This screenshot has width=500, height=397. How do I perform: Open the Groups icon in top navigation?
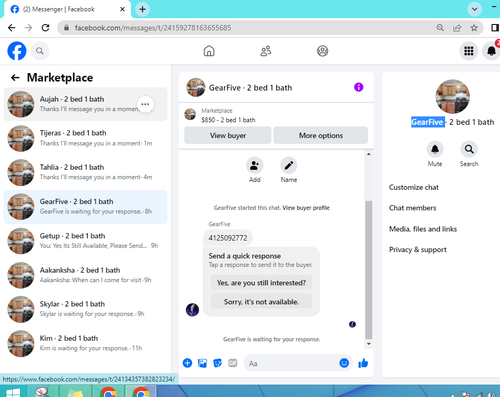point(322,51)
